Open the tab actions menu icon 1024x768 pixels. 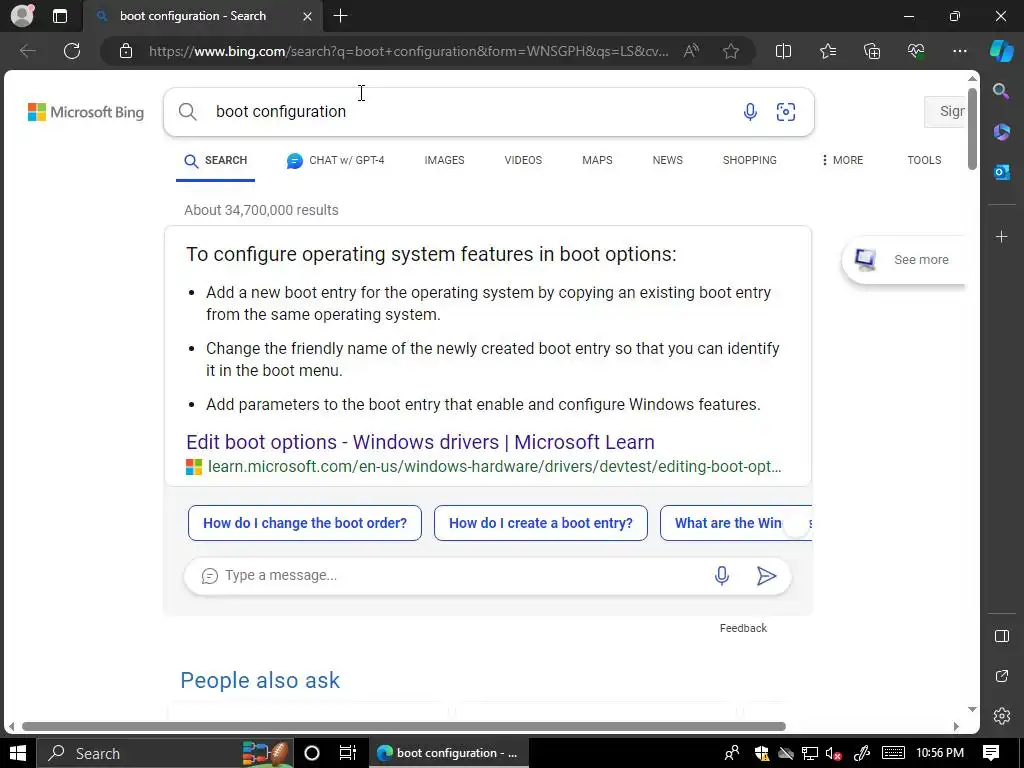(x=59, y=16)
